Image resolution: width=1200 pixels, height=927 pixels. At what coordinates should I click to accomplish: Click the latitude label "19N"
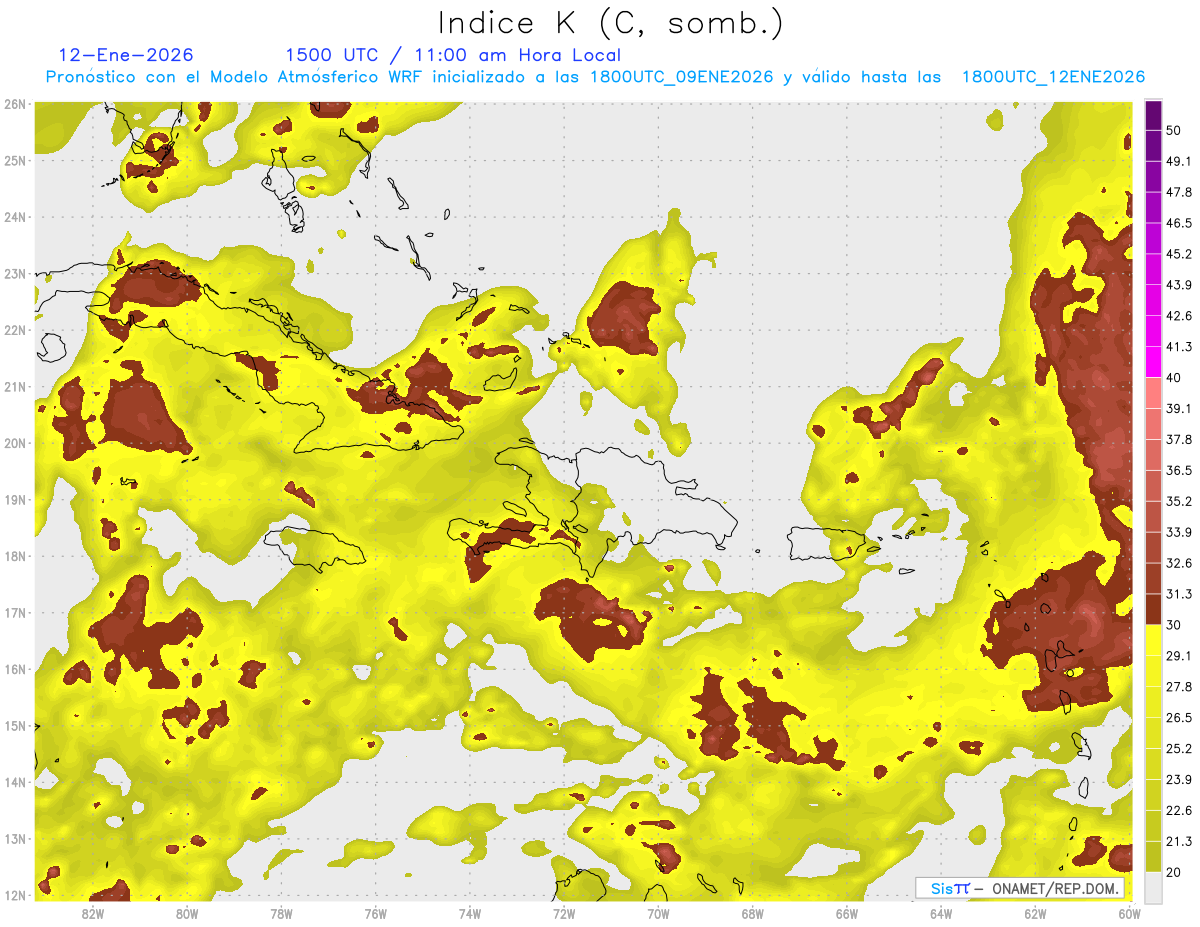14,500
